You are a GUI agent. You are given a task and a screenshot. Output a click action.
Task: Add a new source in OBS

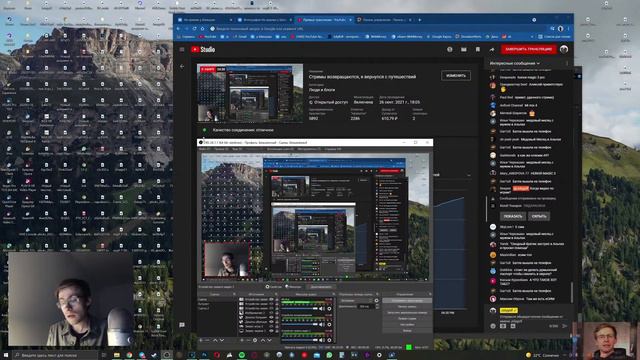pos(242,340)
